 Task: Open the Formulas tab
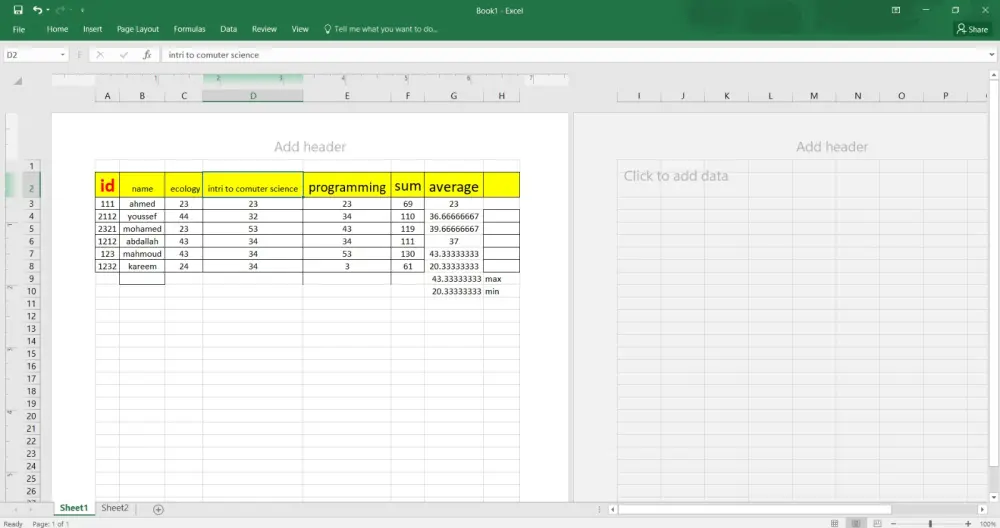(189, 29)
